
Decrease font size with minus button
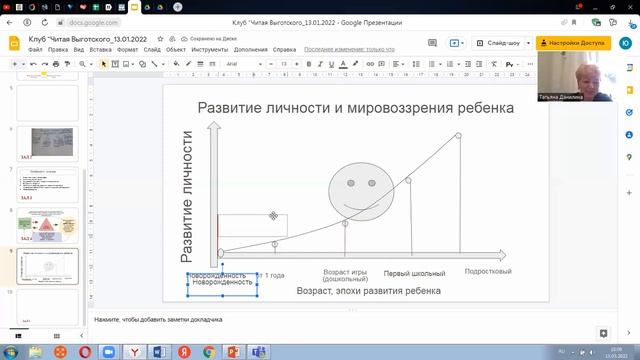click(x=271, y=64)
